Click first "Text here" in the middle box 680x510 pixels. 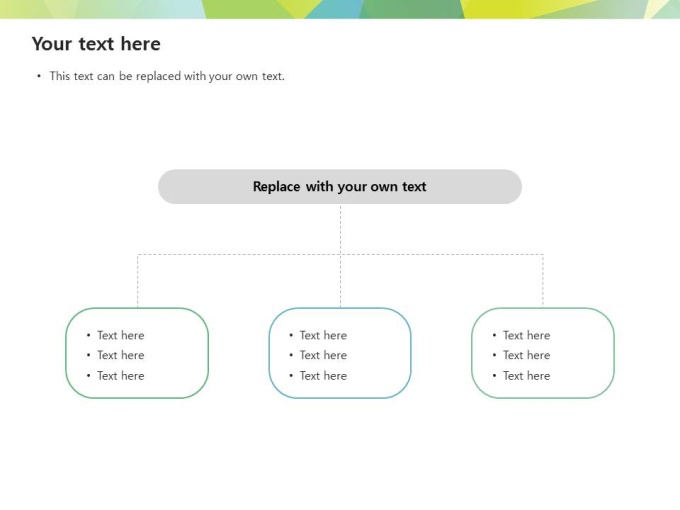323,335
